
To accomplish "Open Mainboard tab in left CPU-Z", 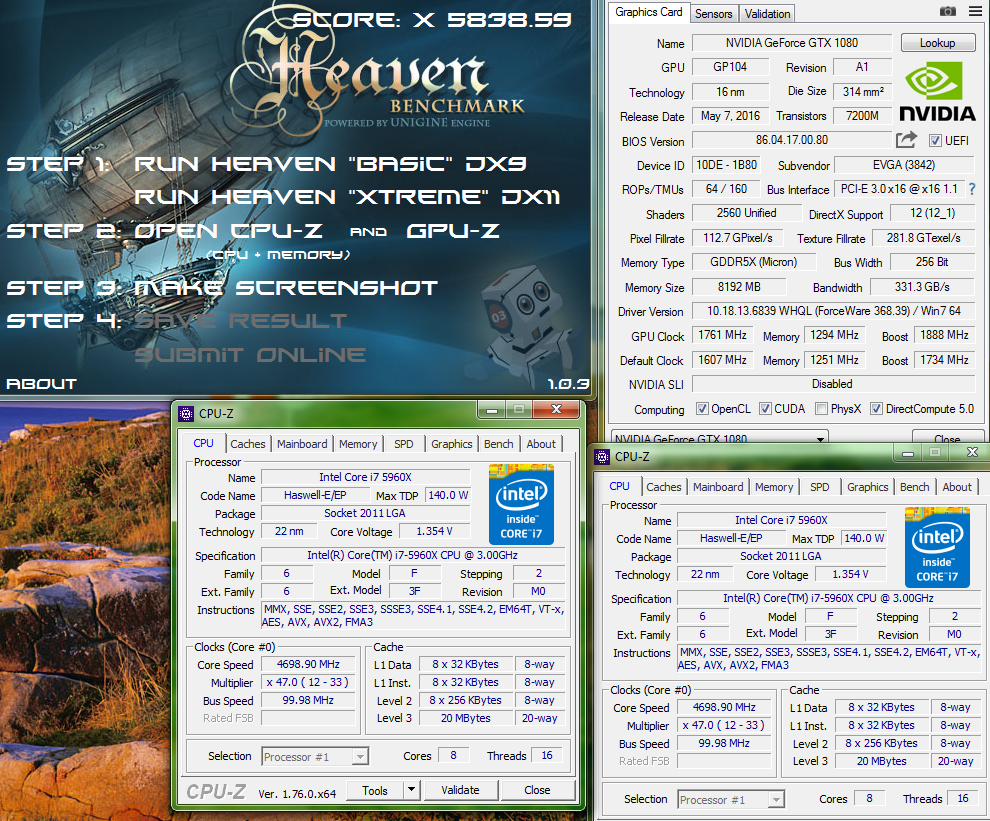I will click(302, 444).
